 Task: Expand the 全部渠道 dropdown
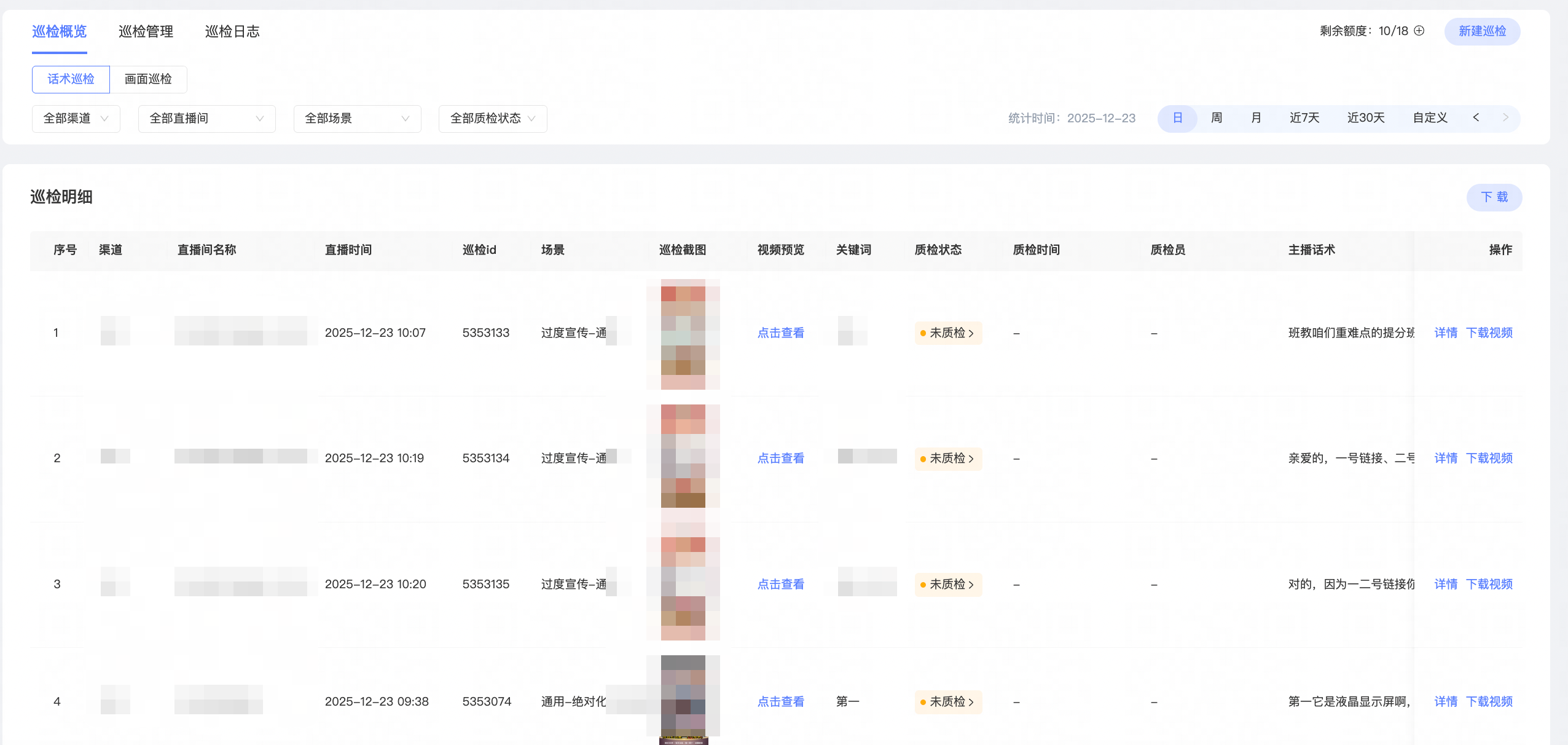click(x=76, y=119)
